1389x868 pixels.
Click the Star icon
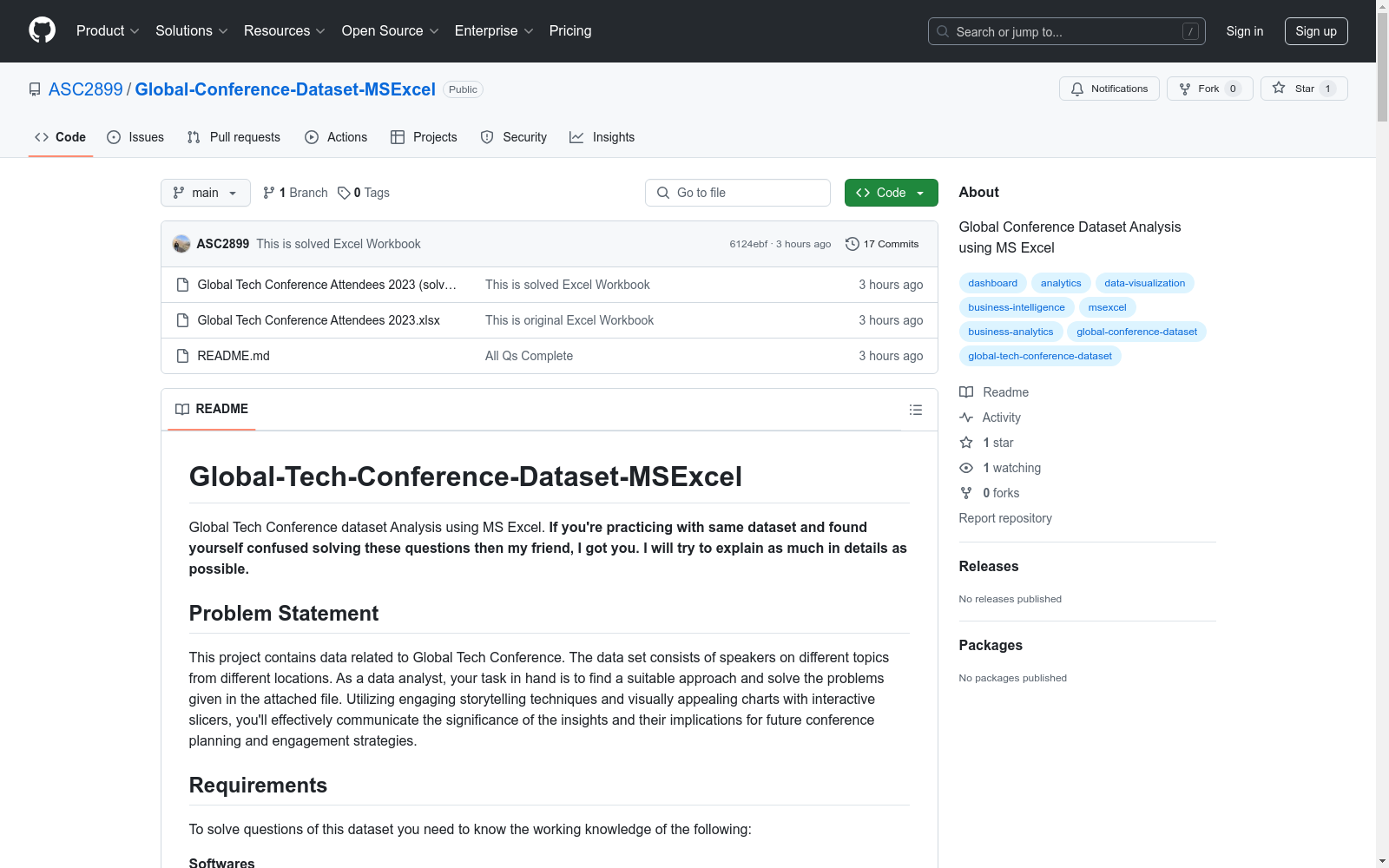click(x=1279, y=88)
